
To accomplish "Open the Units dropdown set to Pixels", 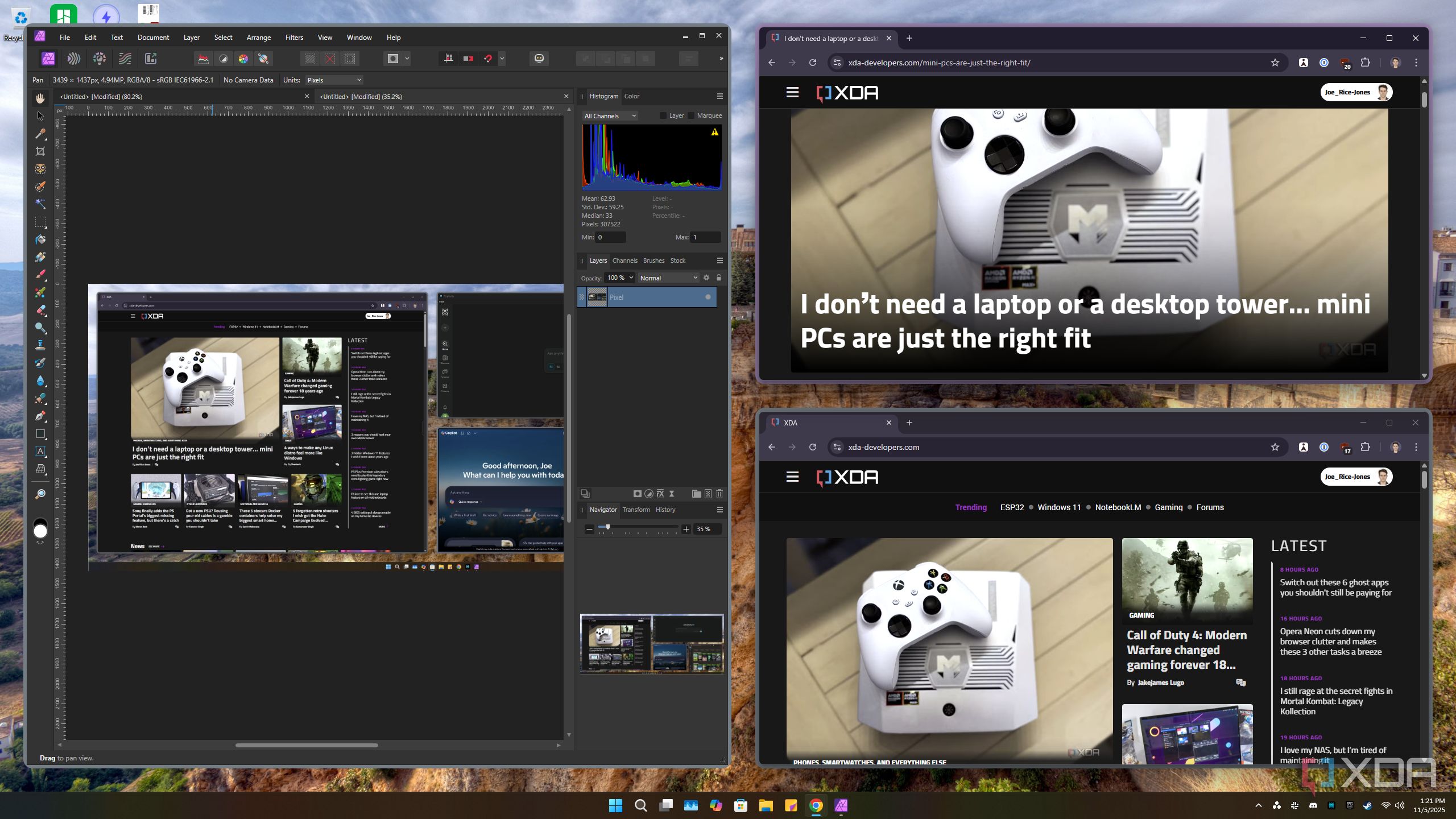I will tap(334, 80).
